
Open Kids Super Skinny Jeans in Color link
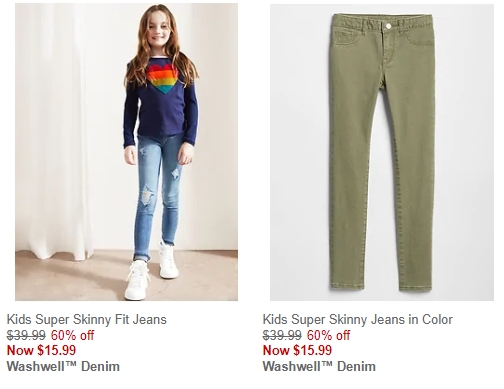358,319
